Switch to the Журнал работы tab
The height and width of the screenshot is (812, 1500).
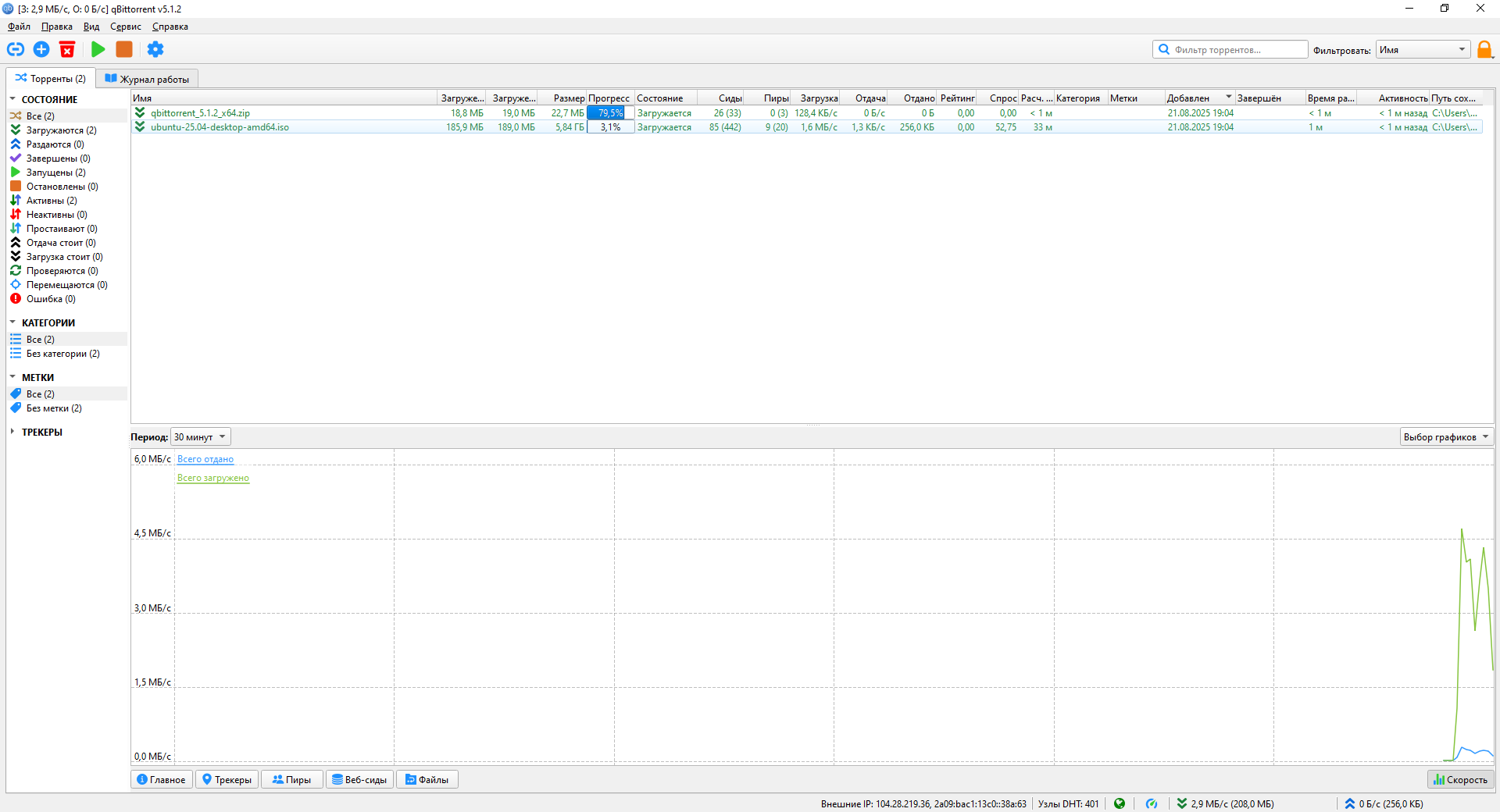(147, 79)
